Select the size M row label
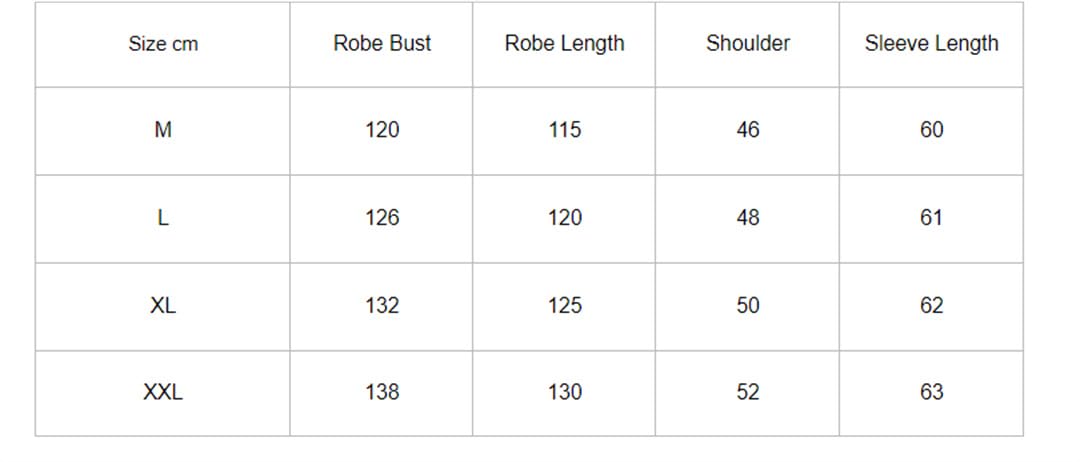Screen dimensions: 1080x462 (163, 129)
